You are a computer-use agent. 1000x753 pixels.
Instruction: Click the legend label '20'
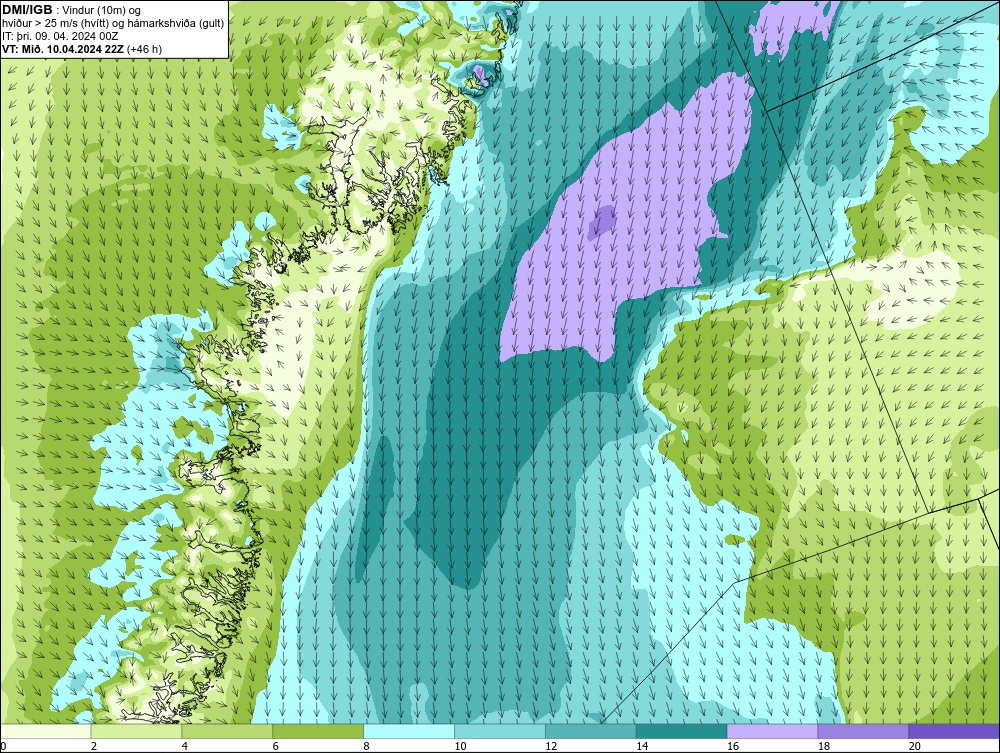pos(915,746)
